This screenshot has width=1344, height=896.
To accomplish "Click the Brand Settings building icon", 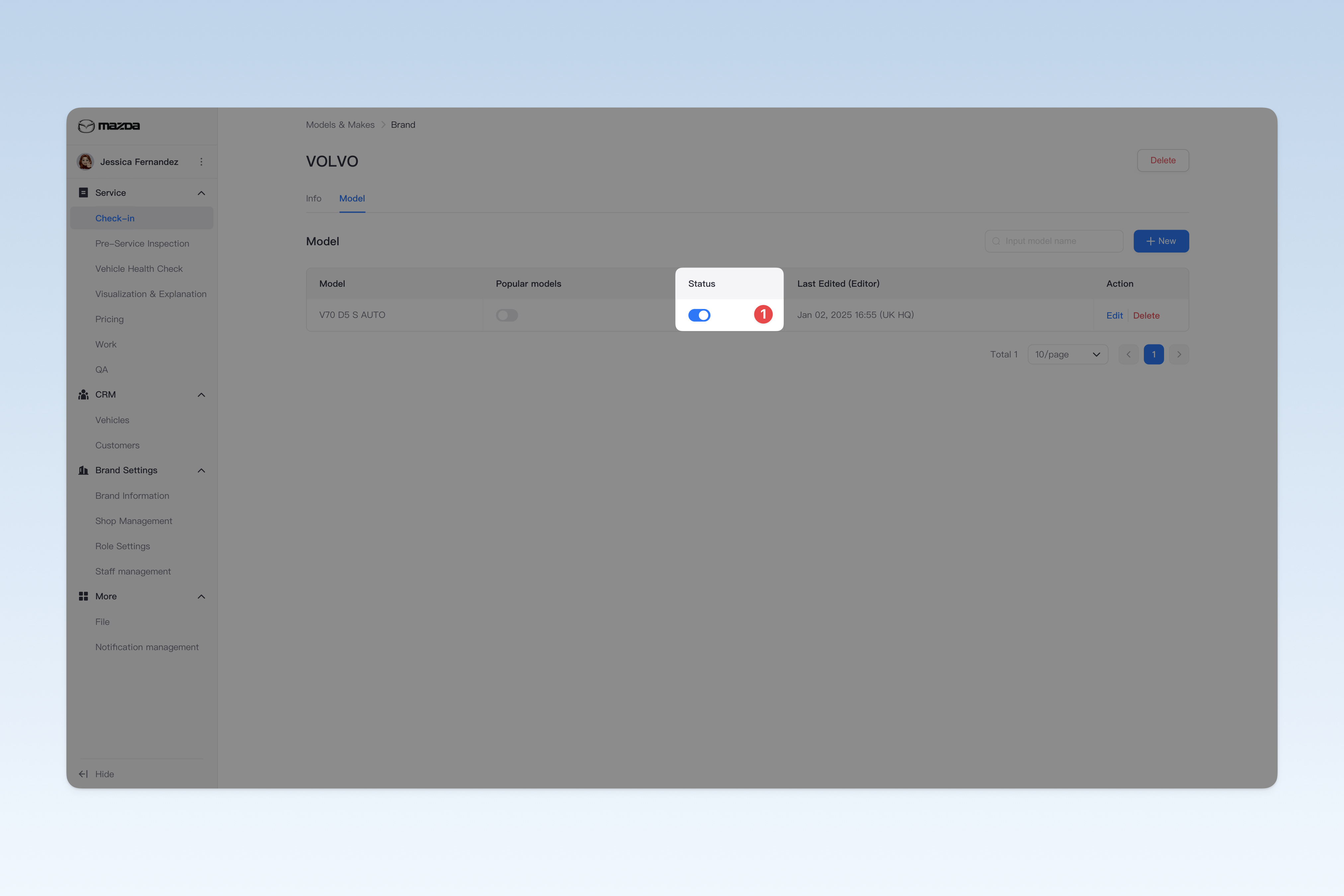I will pyautogui.click(x=83, y=470).
